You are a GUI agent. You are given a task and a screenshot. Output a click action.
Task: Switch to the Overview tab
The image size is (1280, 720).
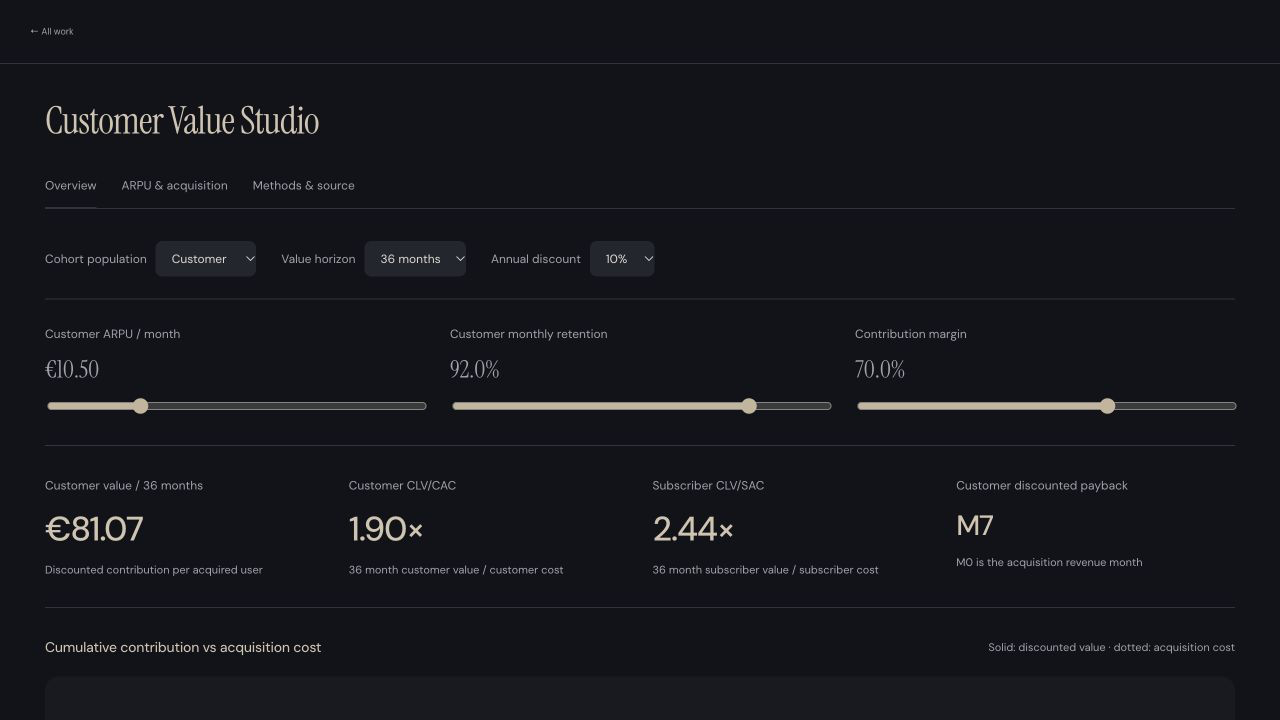71,185
